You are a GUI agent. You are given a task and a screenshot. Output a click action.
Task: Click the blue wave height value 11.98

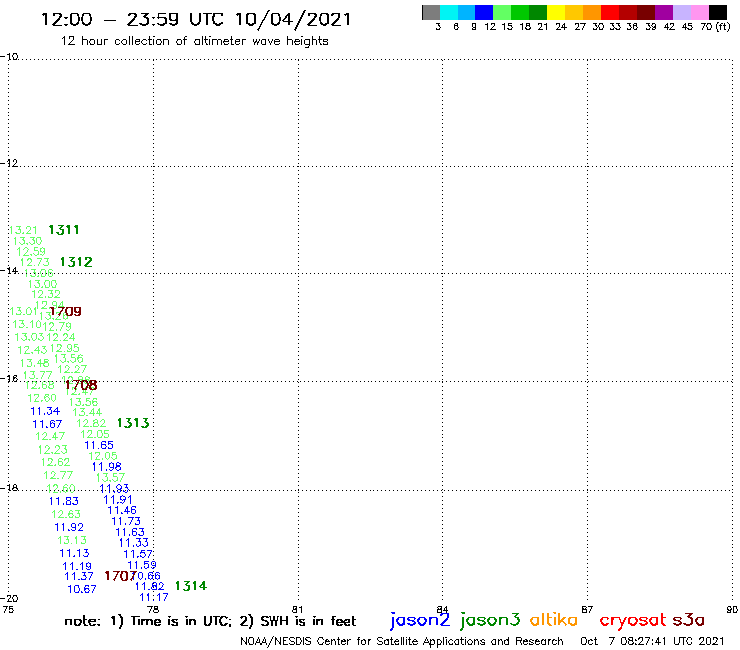[107, 467]
